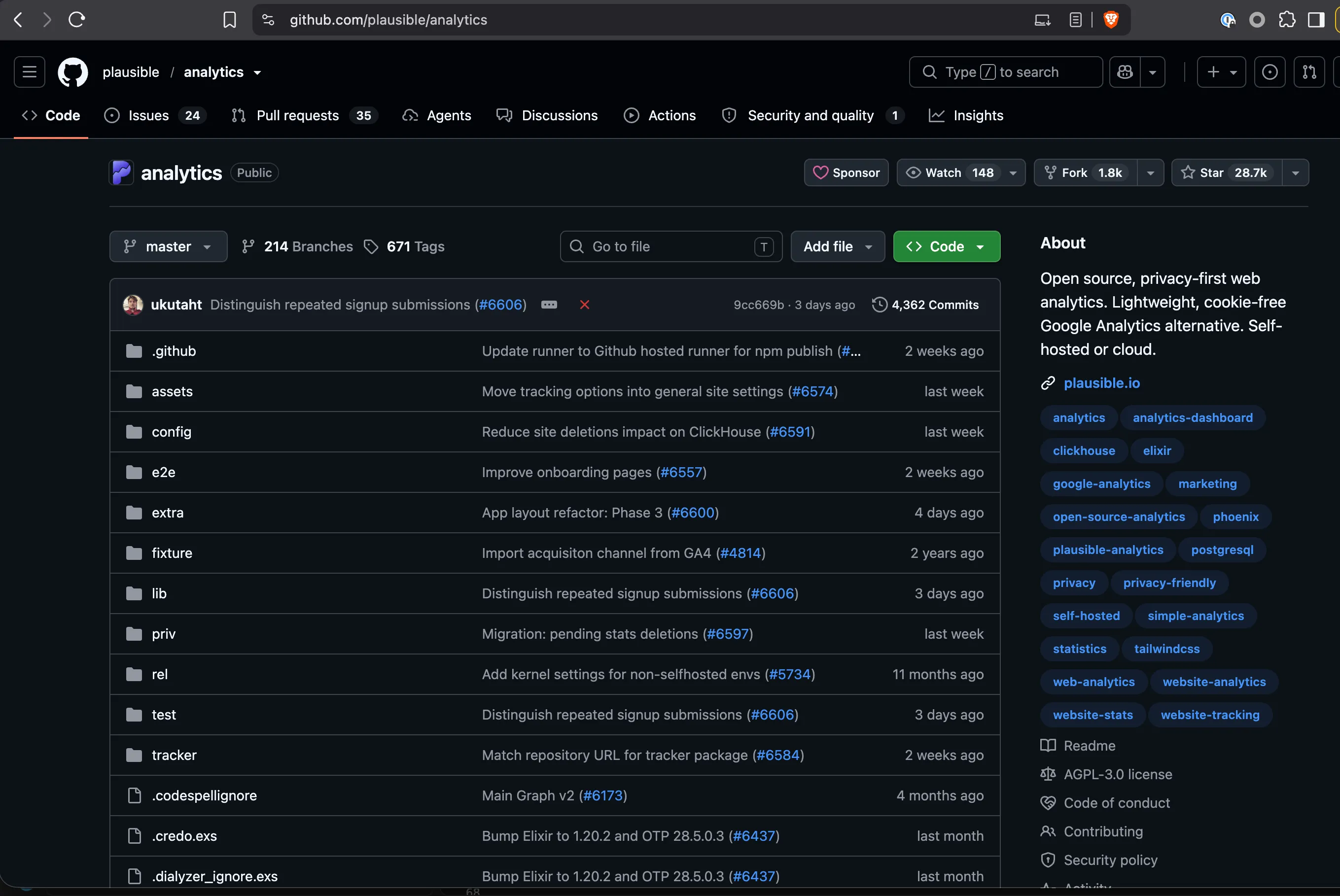Open the issues inbox icon in header
Viewport: 1340px width, 896px height.
(1269, 72)
